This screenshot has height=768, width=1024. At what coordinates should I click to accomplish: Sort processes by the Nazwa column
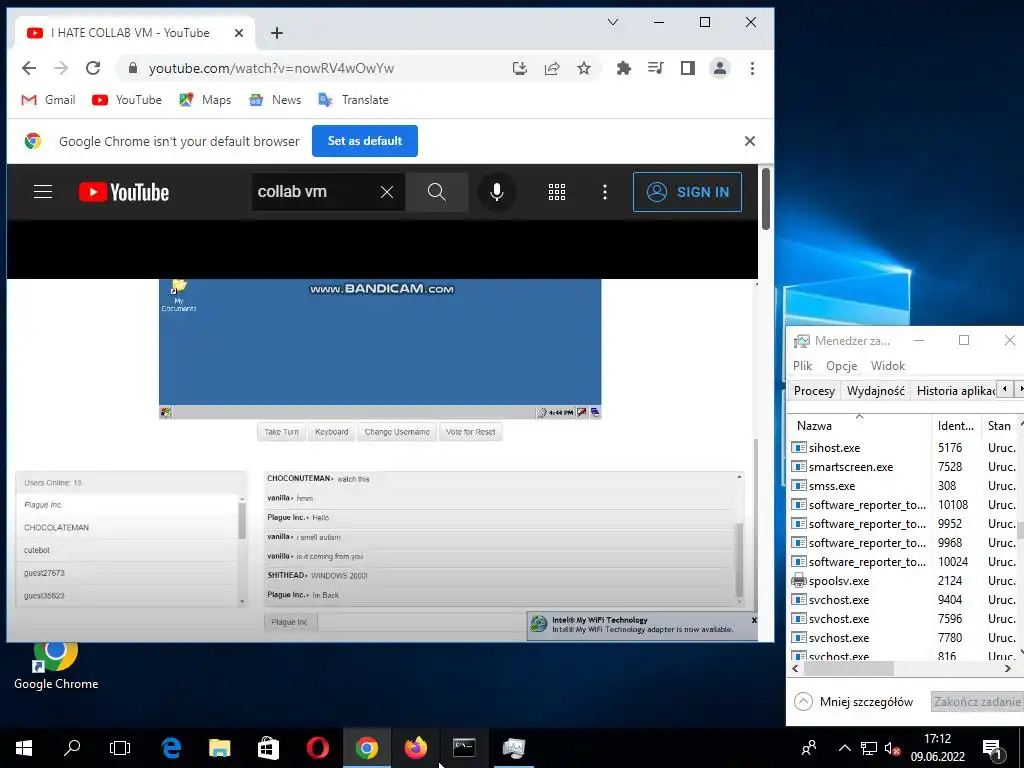tap(859, 425)
